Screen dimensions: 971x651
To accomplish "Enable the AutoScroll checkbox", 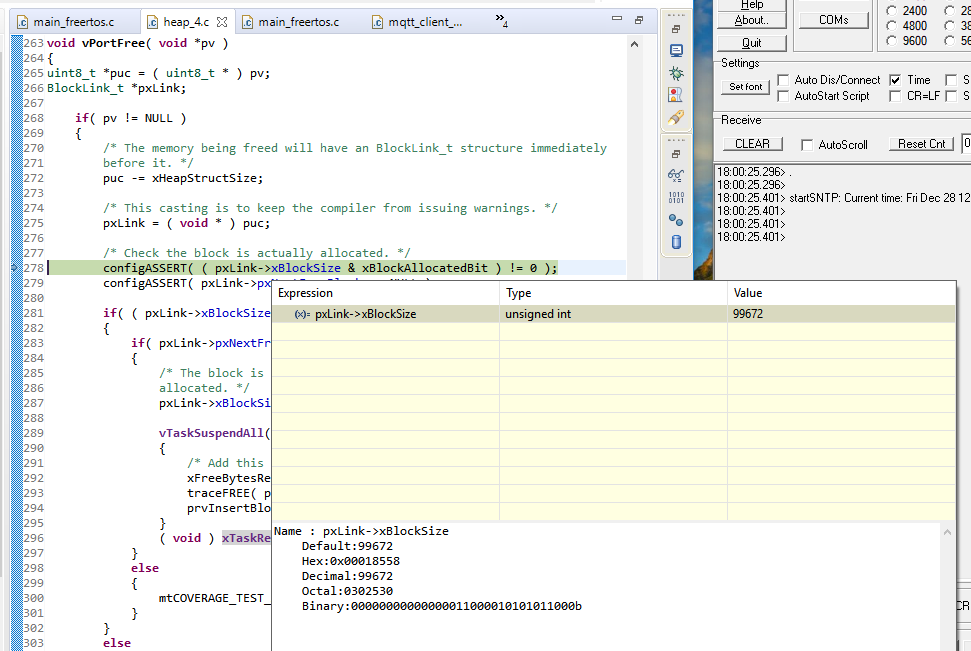I will pos(808,144).
